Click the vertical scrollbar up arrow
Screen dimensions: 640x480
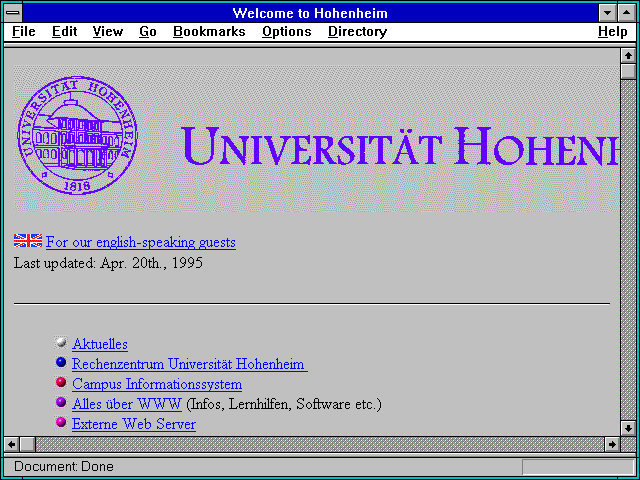tap(628, 56)
